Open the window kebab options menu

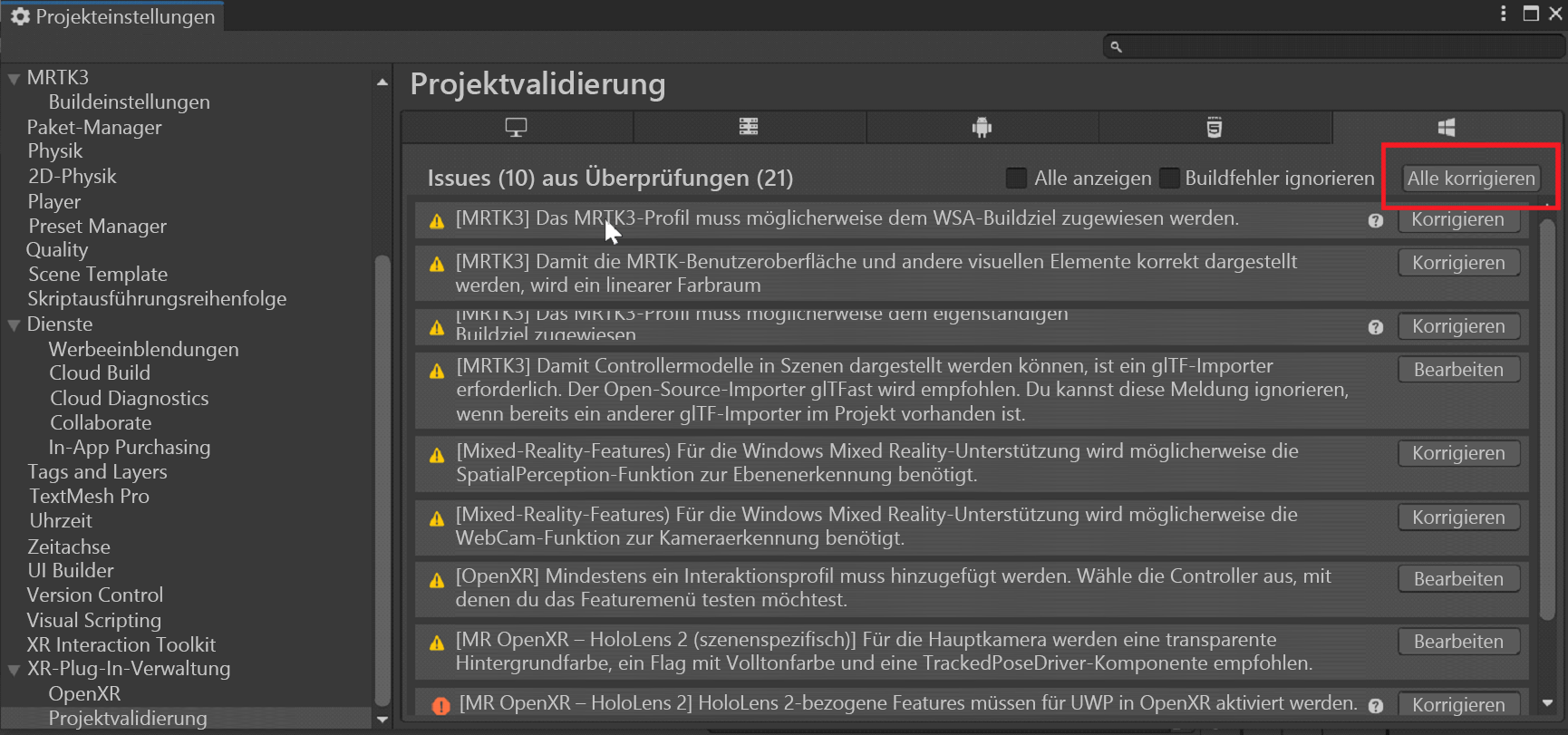coord(1503,14)
